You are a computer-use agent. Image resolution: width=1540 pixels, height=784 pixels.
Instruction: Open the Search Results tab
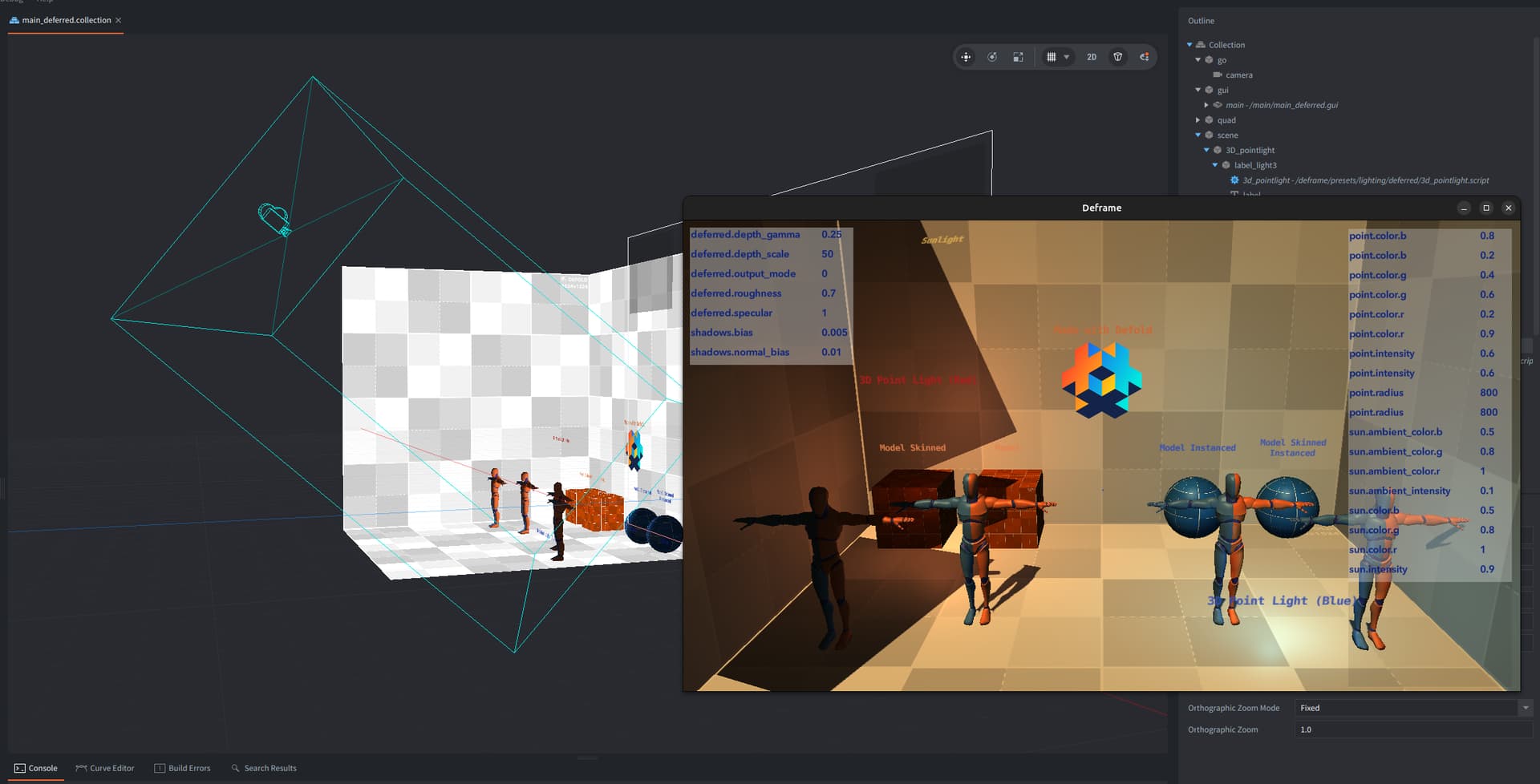pos(264,768)
